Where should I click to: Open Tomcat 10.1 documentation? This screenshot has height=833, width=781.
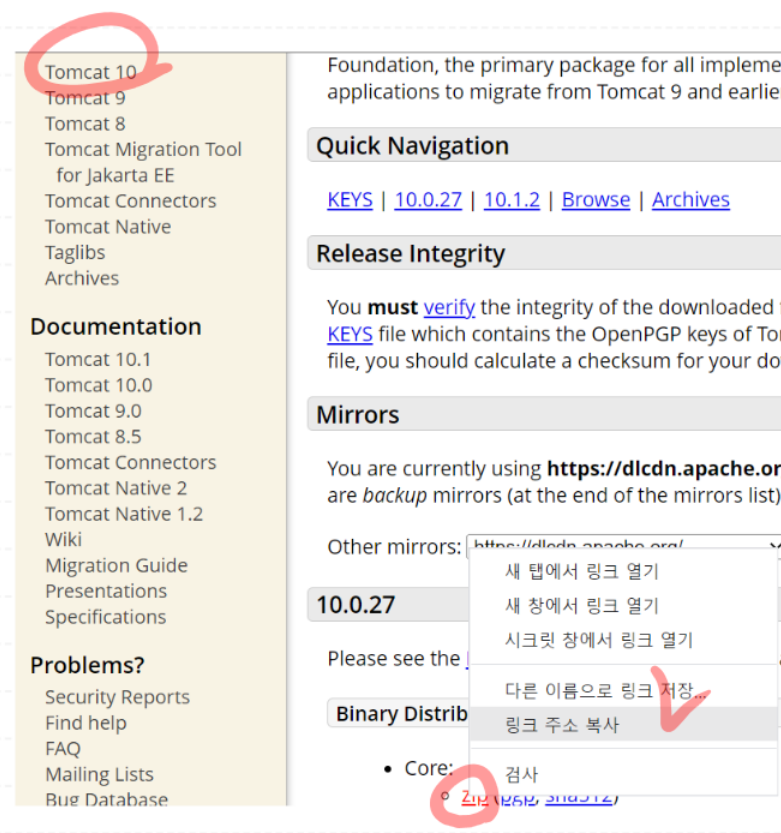pyautogui.click(x=98, y=360)
